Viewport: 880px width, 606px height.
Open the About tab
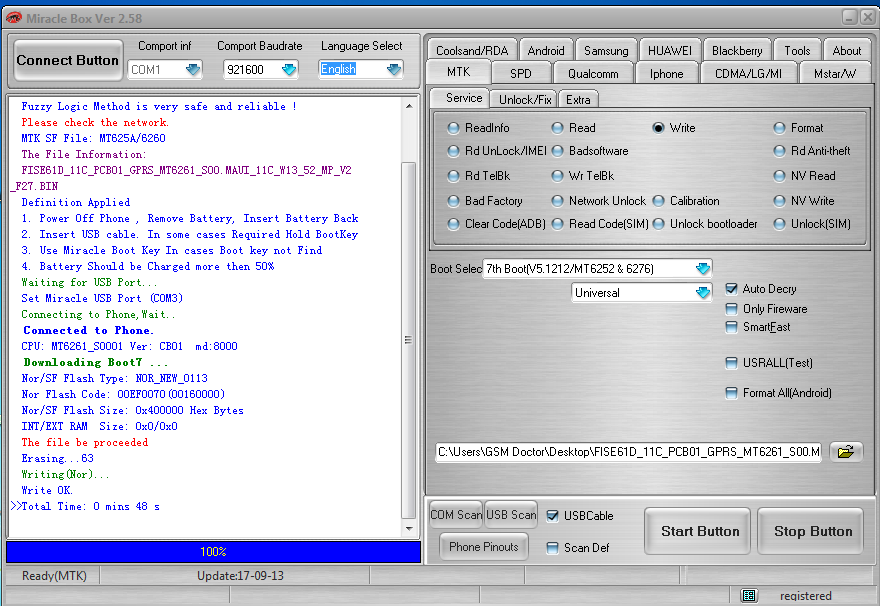point(846,50)
